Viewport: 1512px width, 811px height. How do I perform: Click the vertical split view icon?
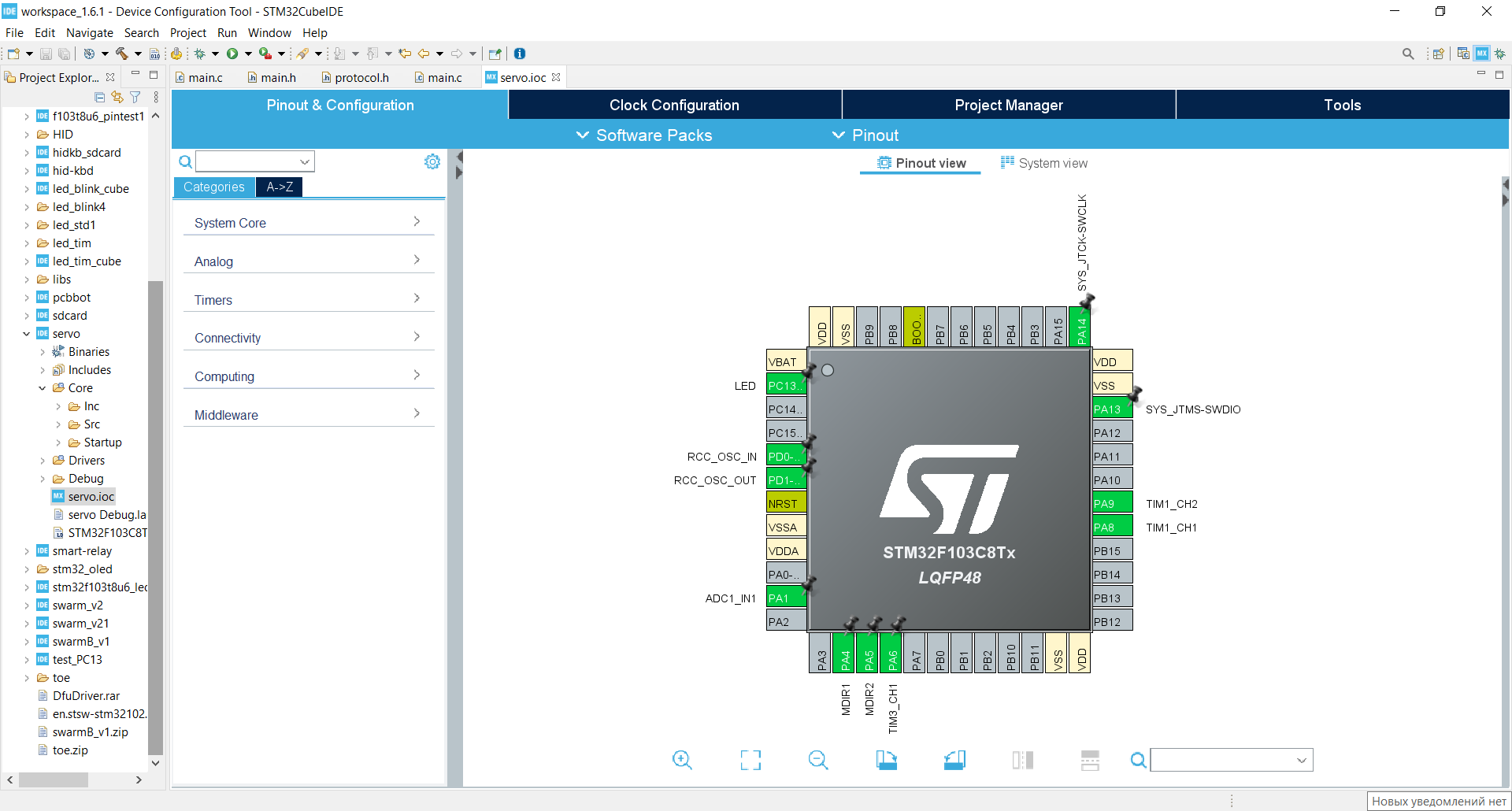(x=1022, y=760)
